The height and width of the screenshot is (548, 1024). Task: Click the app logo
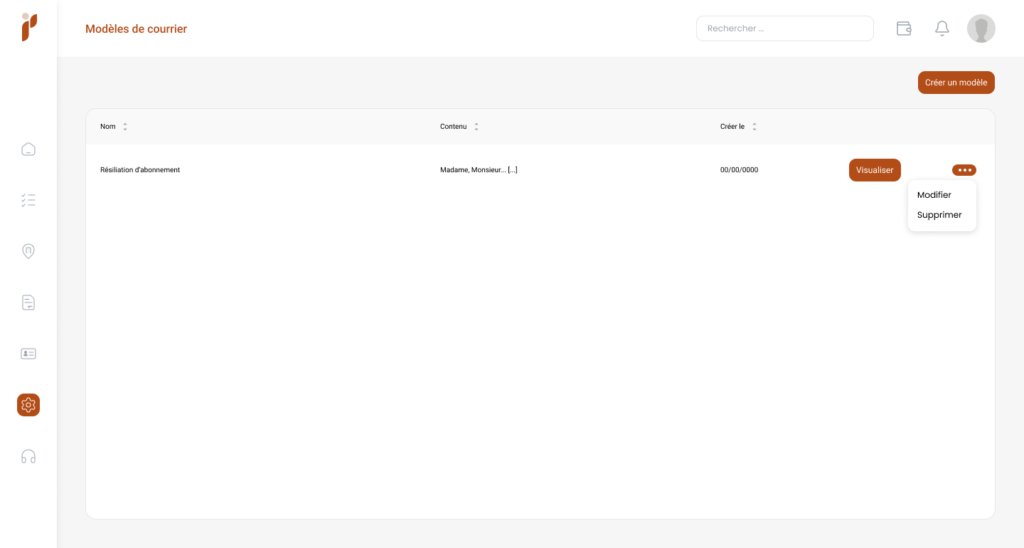[29, 27]
